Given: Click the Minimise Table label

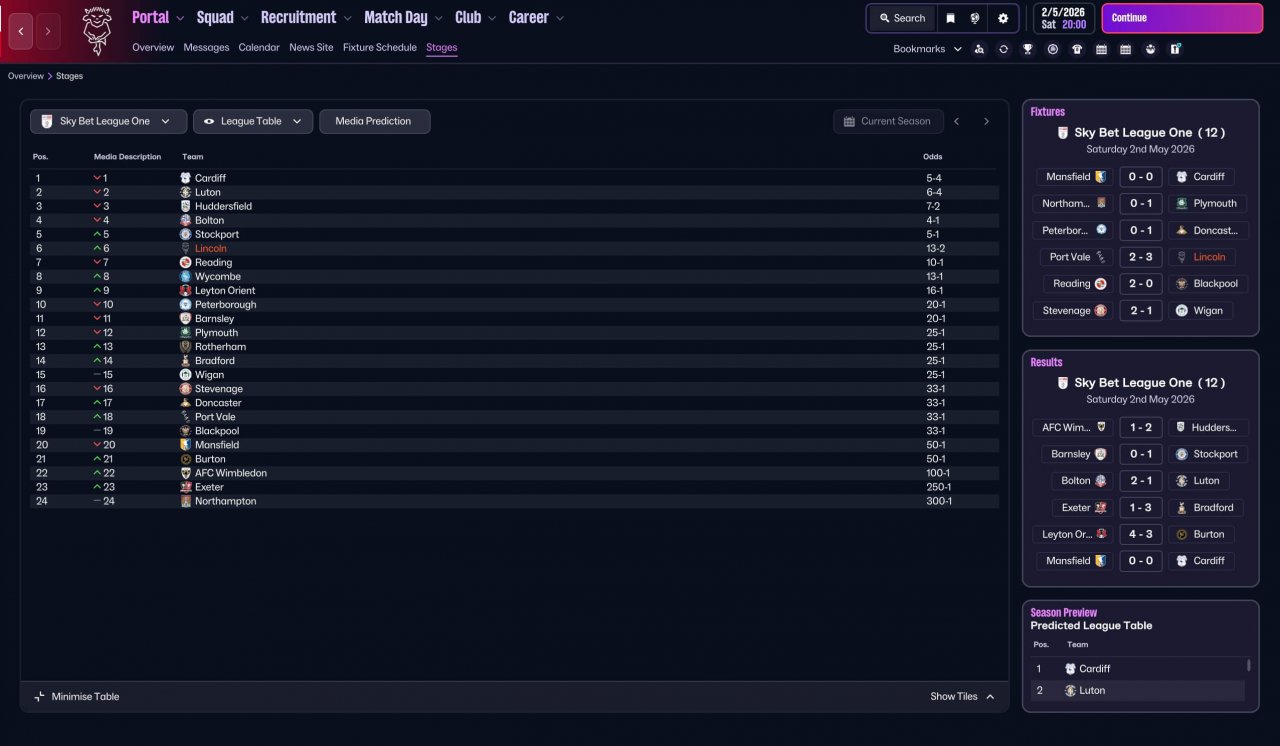Looking at the screenshot, I should click(85, 696).
